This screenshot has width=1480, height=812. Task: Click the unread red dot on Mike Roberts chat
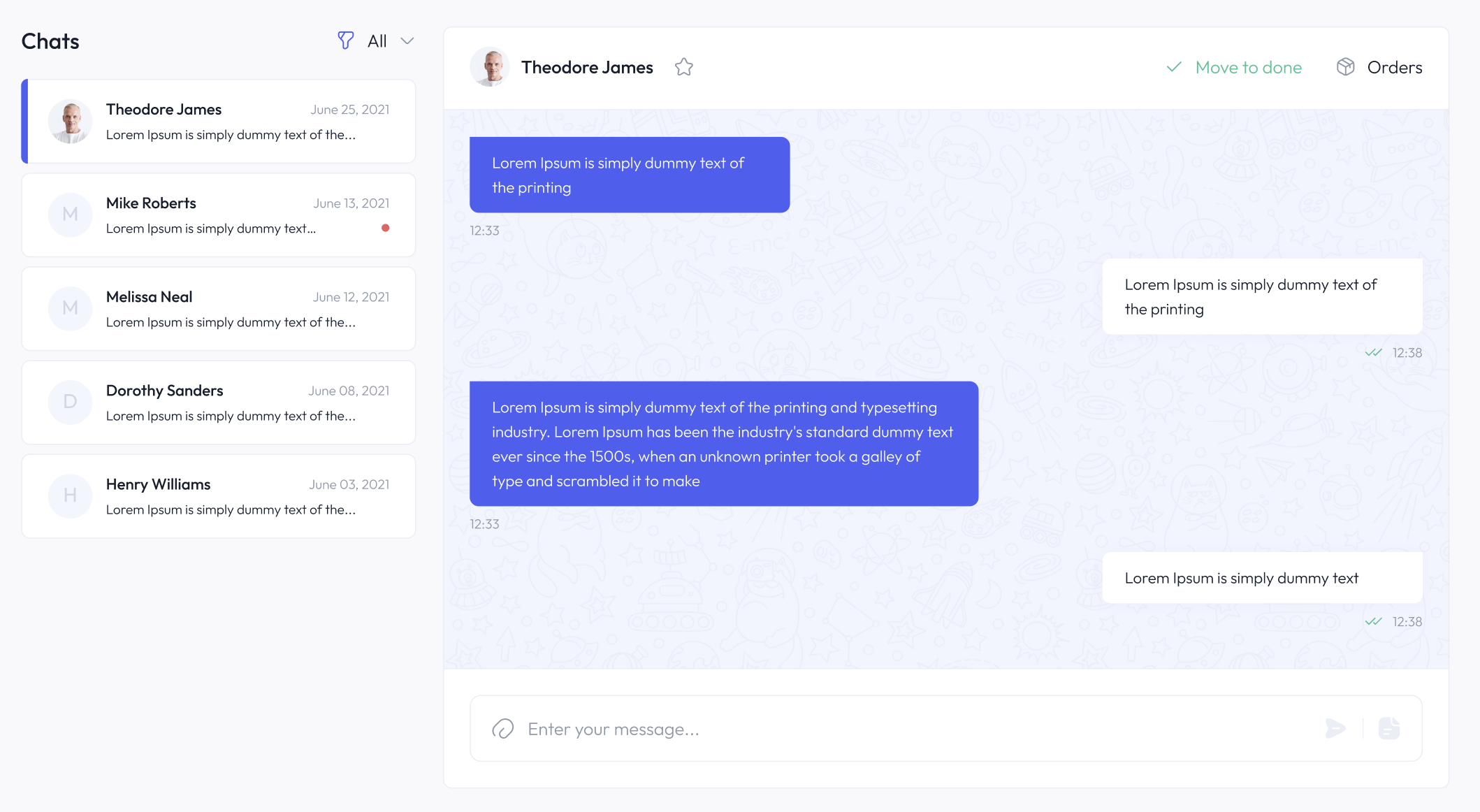pos(386,228)
